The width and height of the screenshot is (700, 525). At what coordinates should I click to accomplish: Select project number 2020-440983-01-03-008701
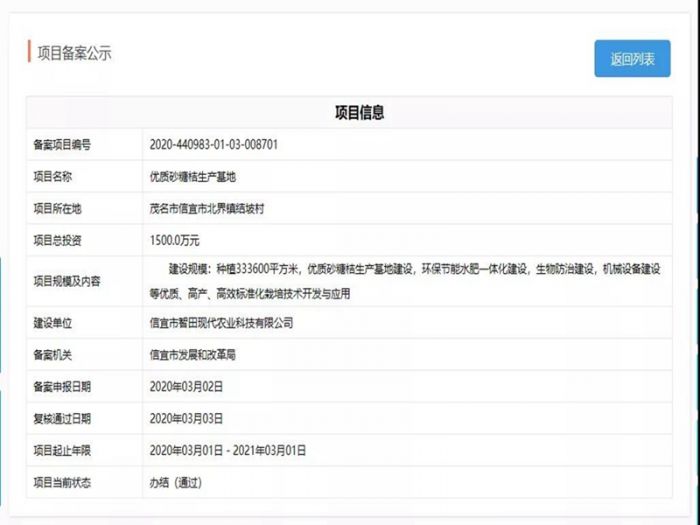[x=213, y=145]
